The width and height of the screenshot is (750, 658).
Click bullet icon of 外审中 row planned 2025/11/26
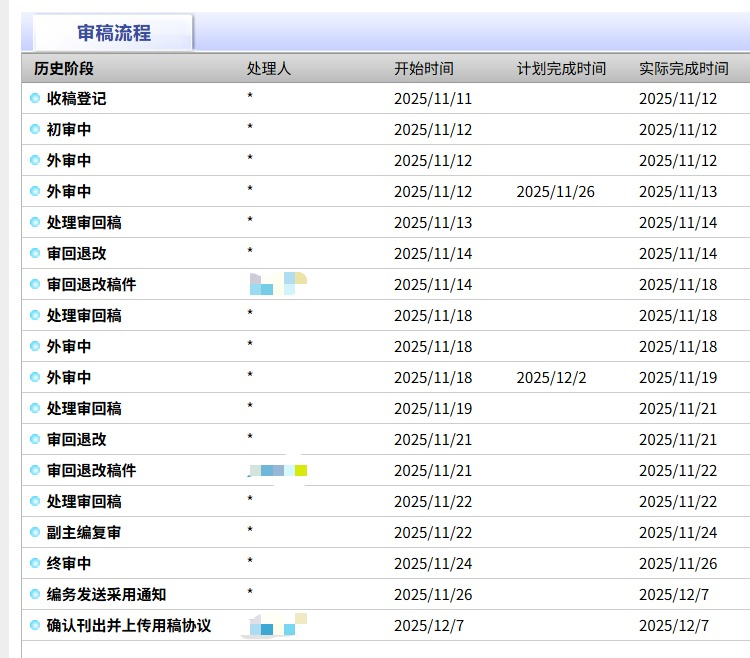tap(35, 192)
